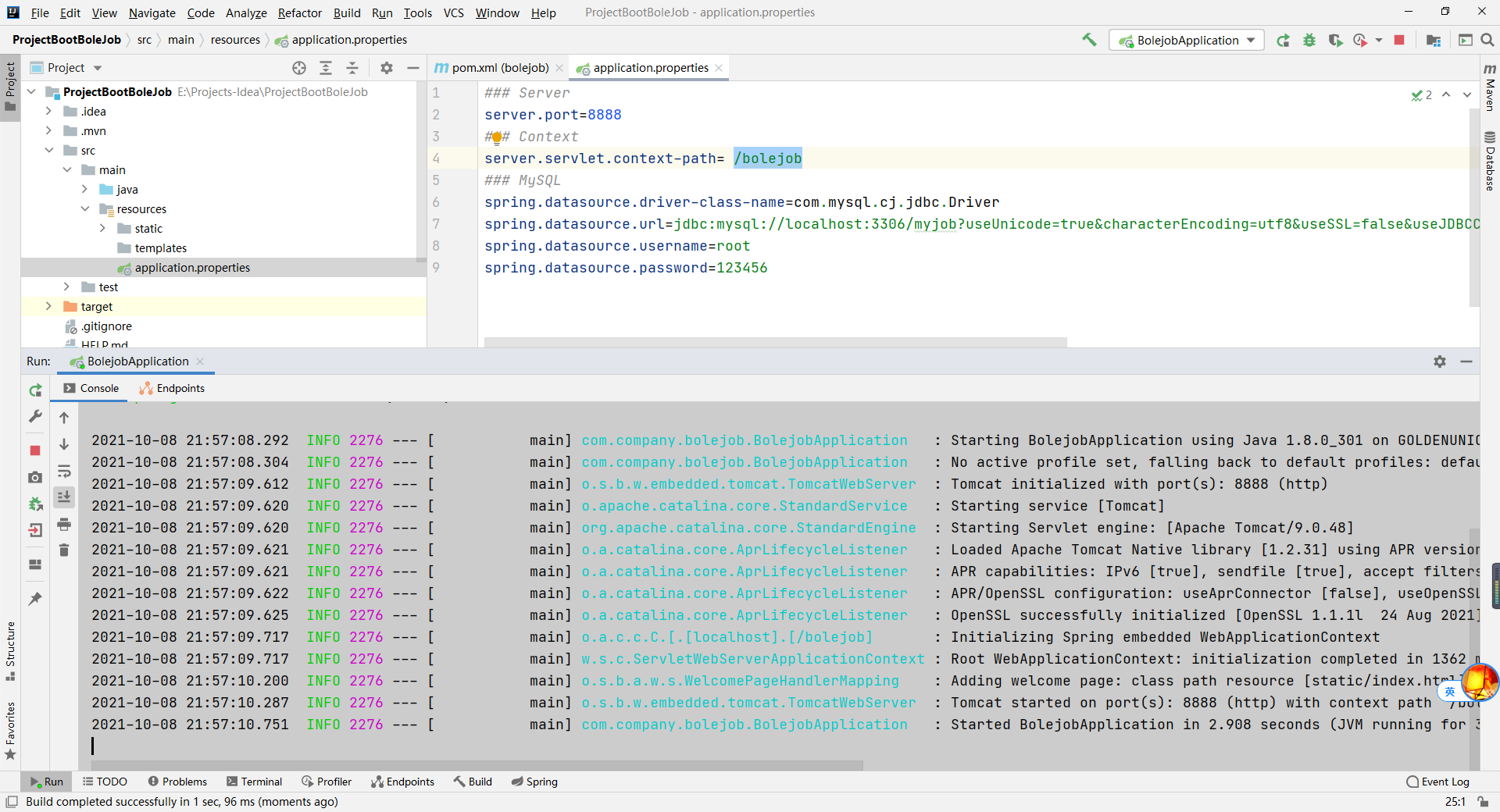Expand the java folder

[x=85, y=190]
